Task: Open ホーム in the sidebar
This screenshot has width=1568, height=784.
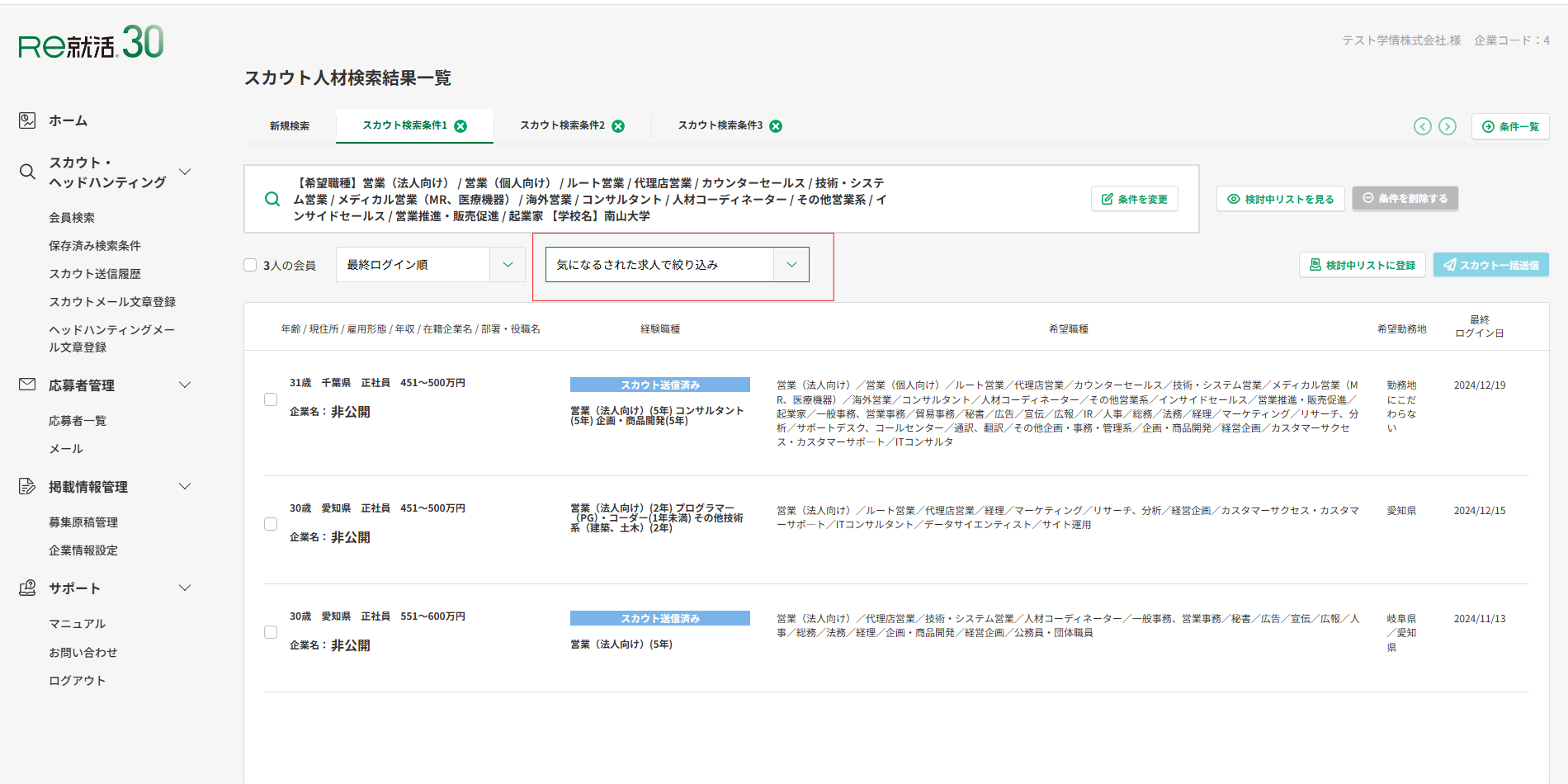Action: 68,120
